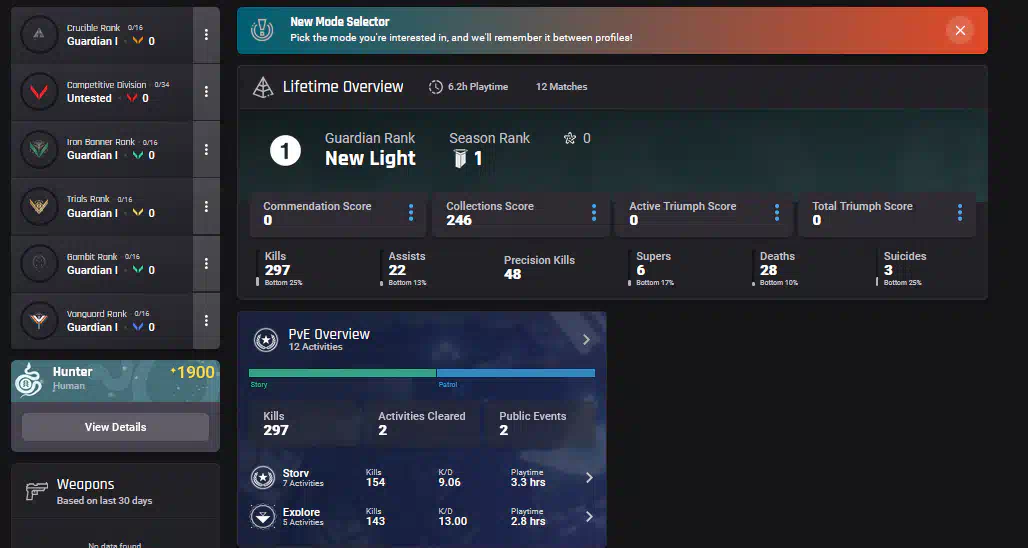Click the Activities Cleared 2 tile

pos(422,423)
